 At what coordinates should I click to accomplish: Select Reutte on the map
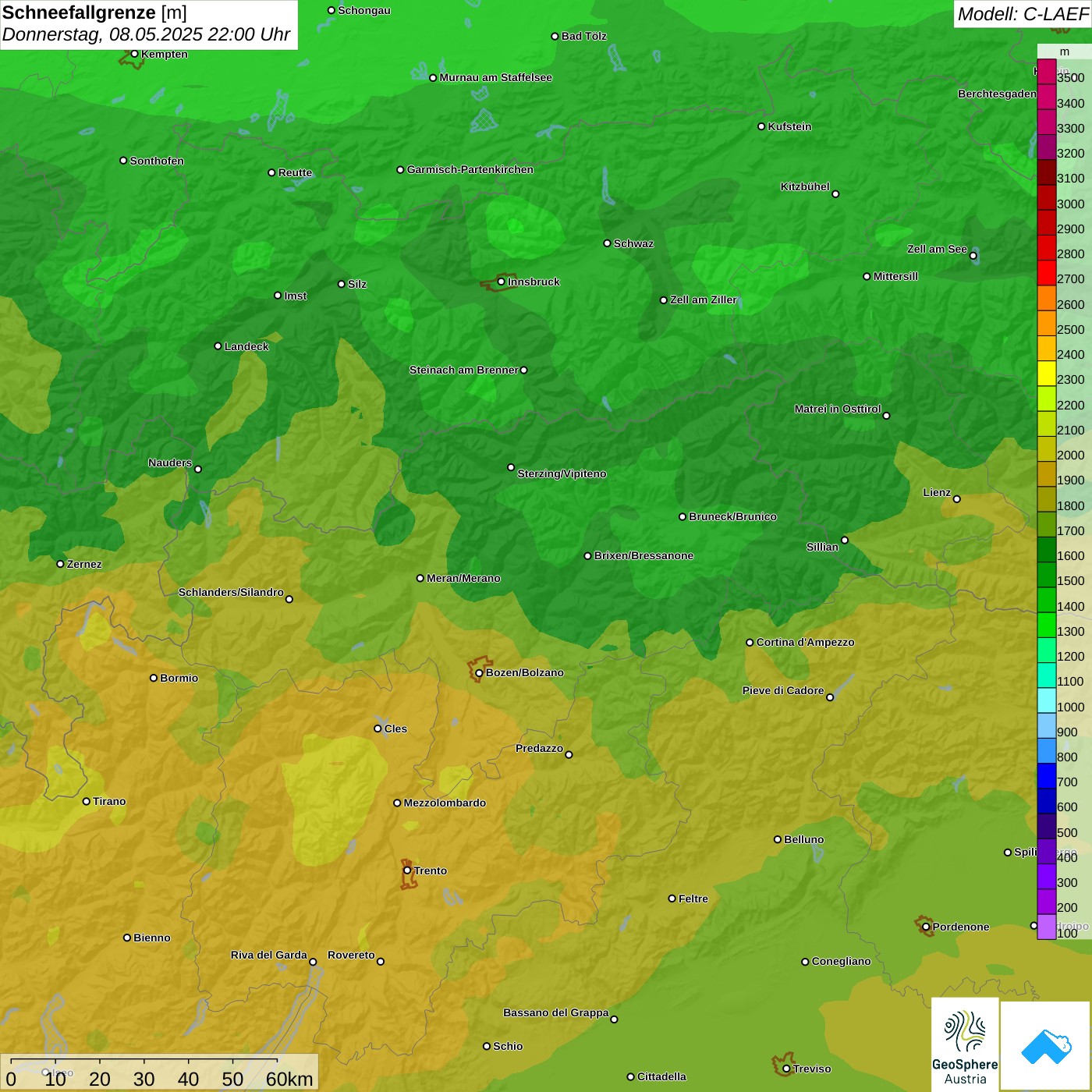pos(295,172)
